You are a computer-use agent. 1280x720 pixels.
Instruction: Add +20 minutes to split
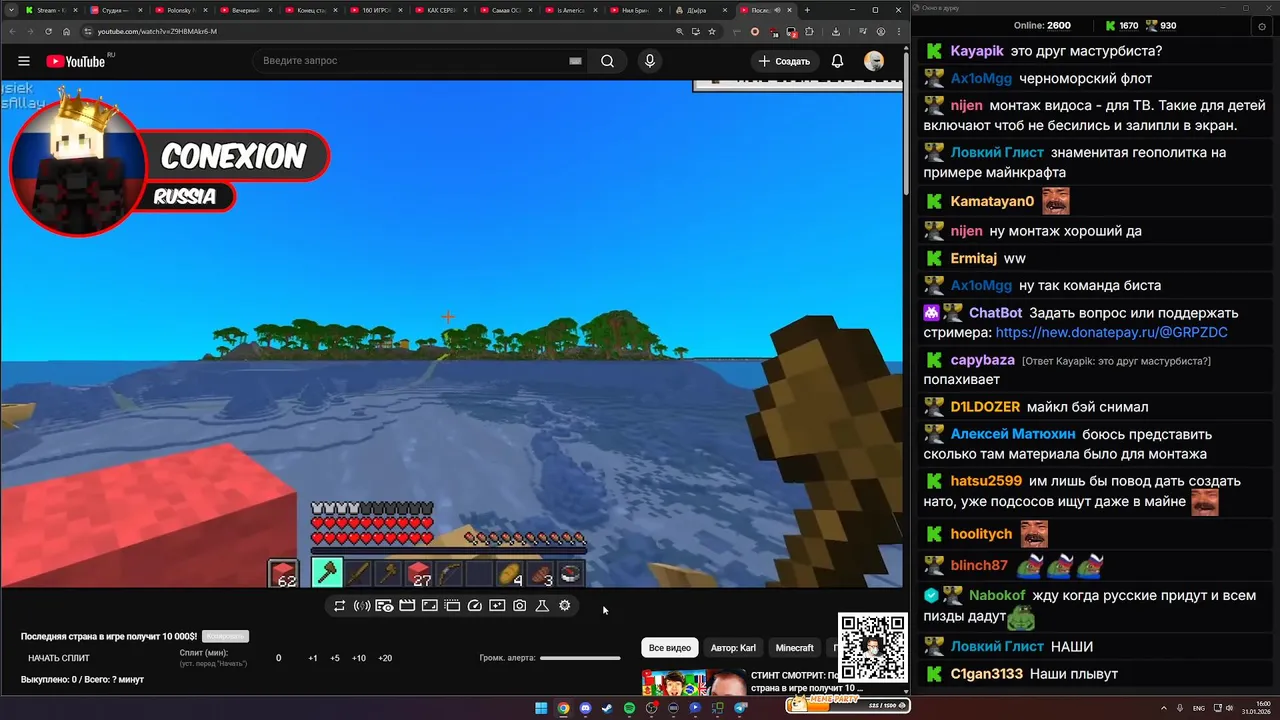tap(385, 658)
